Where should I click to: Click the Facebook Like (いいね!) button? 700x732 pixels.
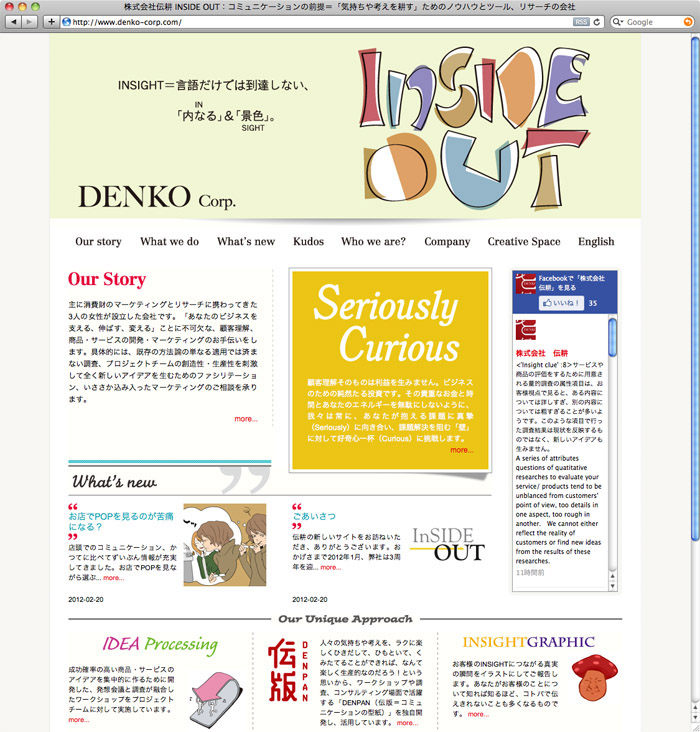pyautogui.click(x=561, y=303)
